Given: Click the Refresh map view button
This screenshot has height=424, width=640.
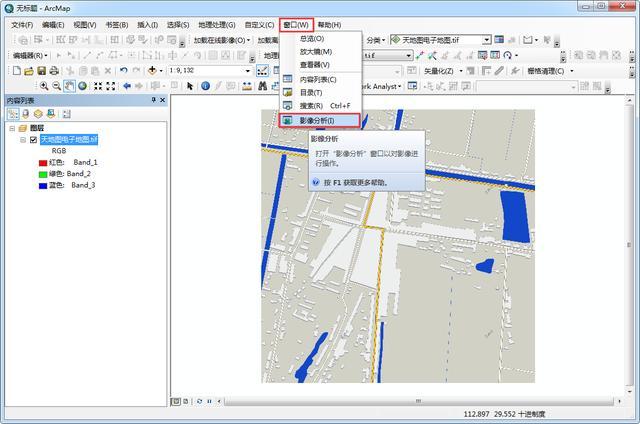Looking at the screenshot, I should click(x=199, y=401).
